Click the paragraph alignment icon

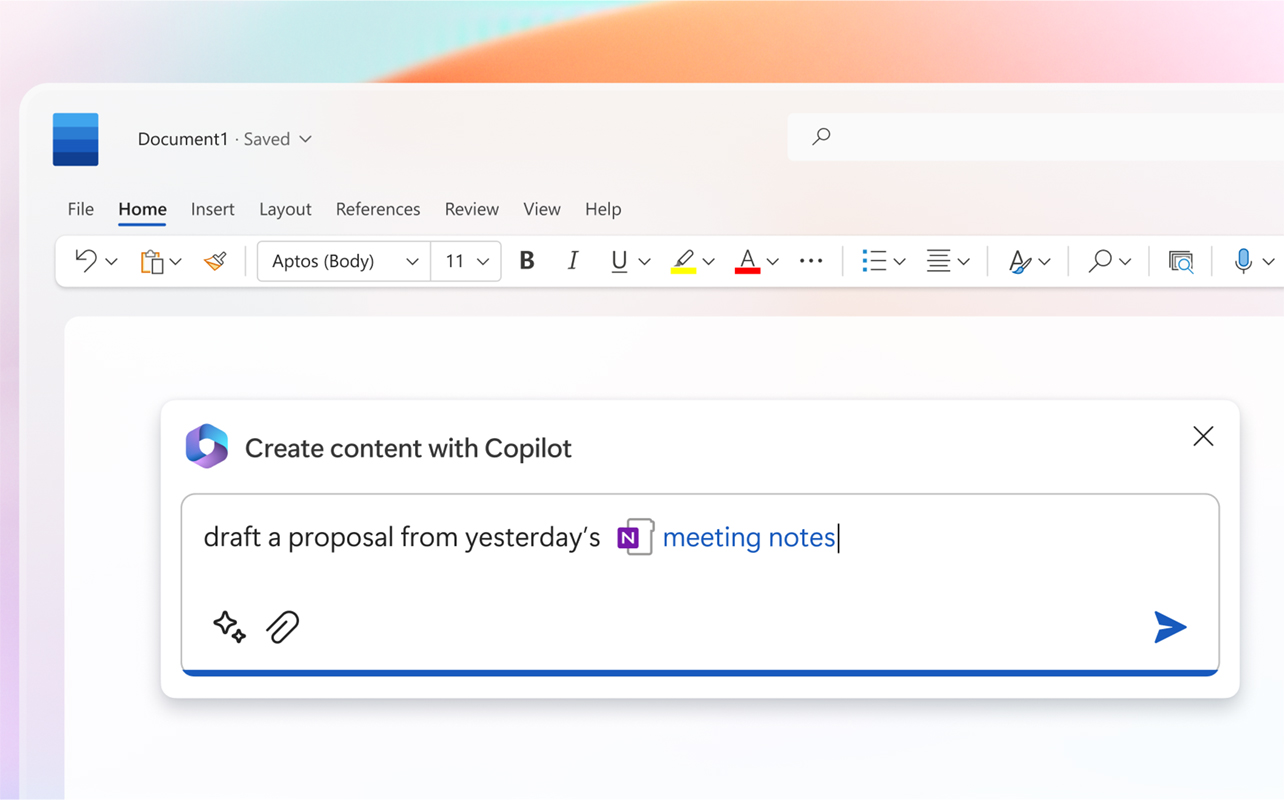point(938,261)
